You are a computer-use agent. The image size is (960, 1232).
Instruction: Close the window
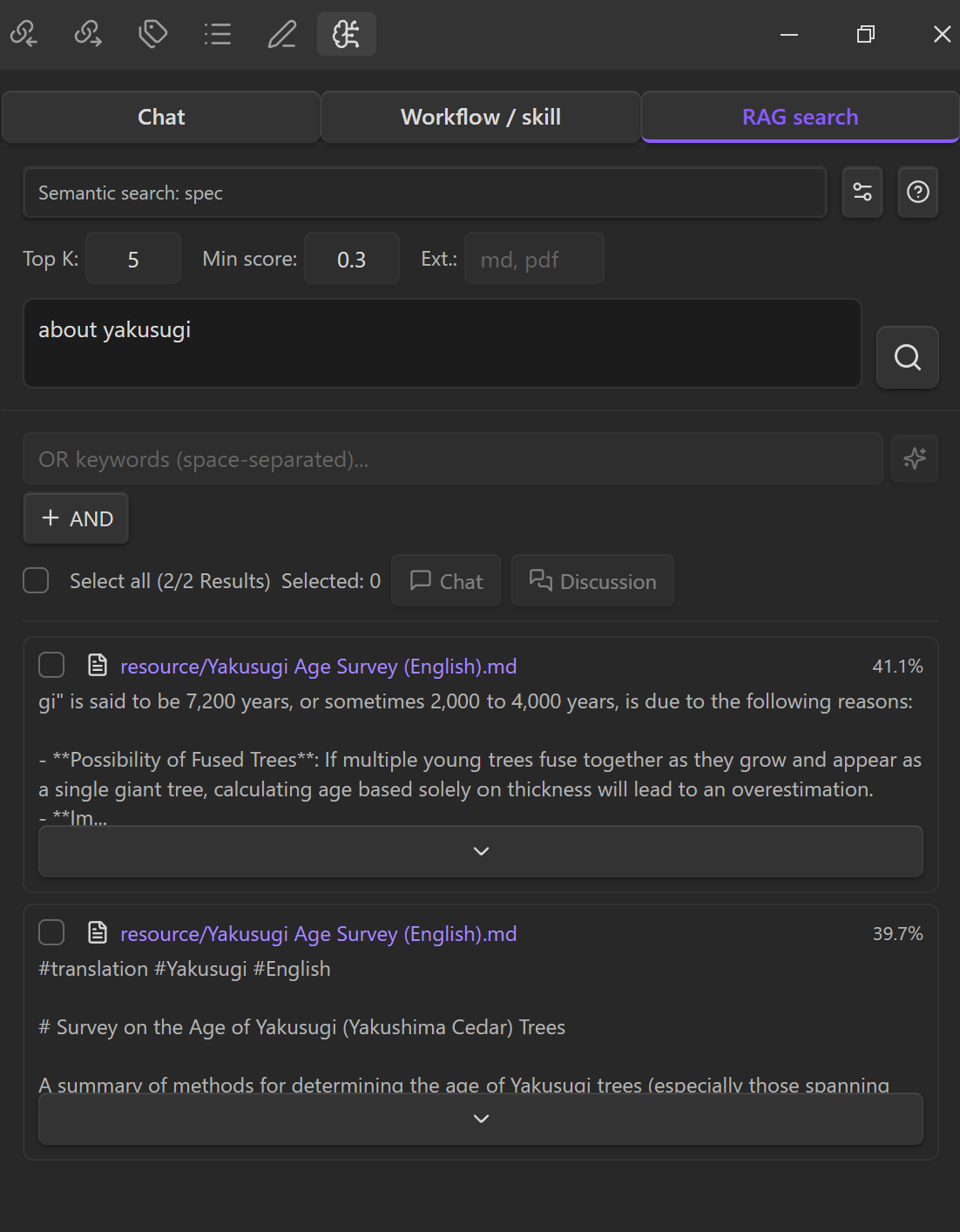(942, 34)
